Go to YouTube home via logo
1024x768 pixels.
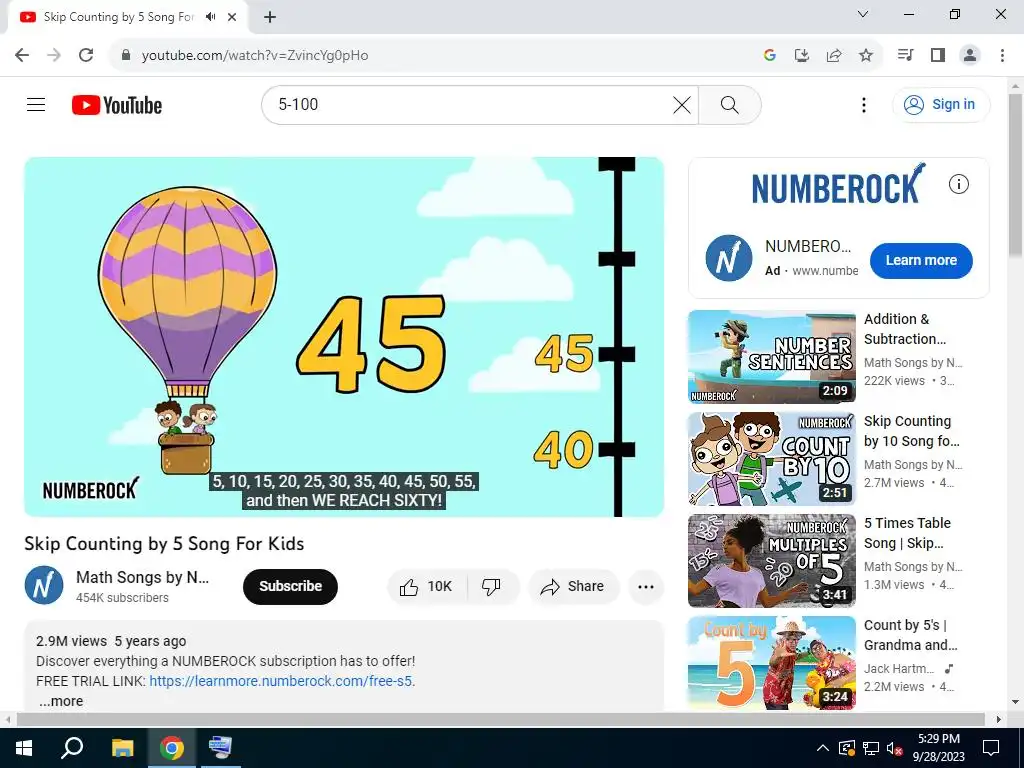117,105
